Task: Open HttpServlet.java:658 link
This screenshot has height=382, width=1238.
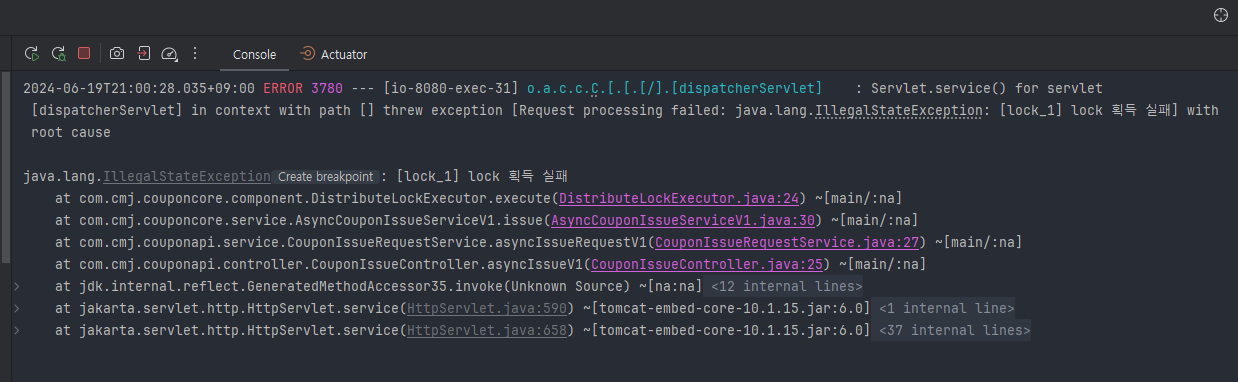Action: click(x=486, y=330)
